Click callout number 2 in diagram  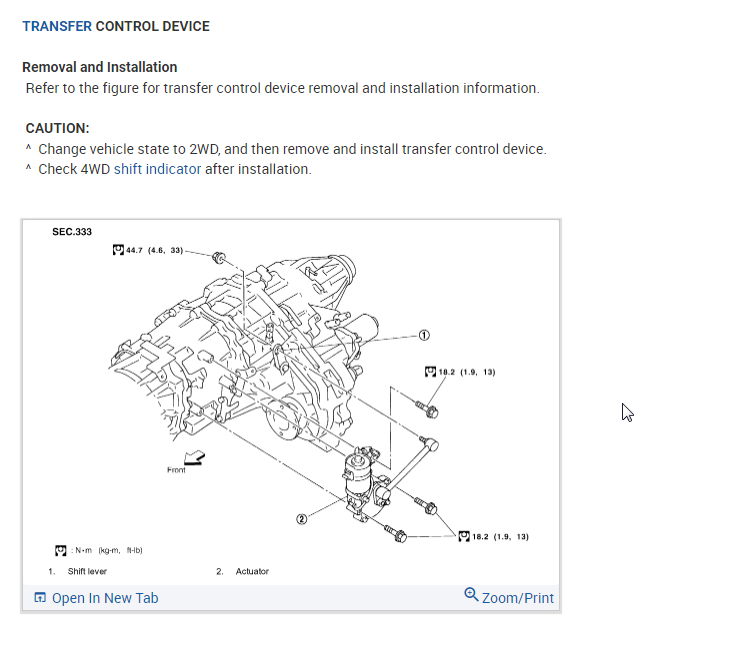pos(302,519)
